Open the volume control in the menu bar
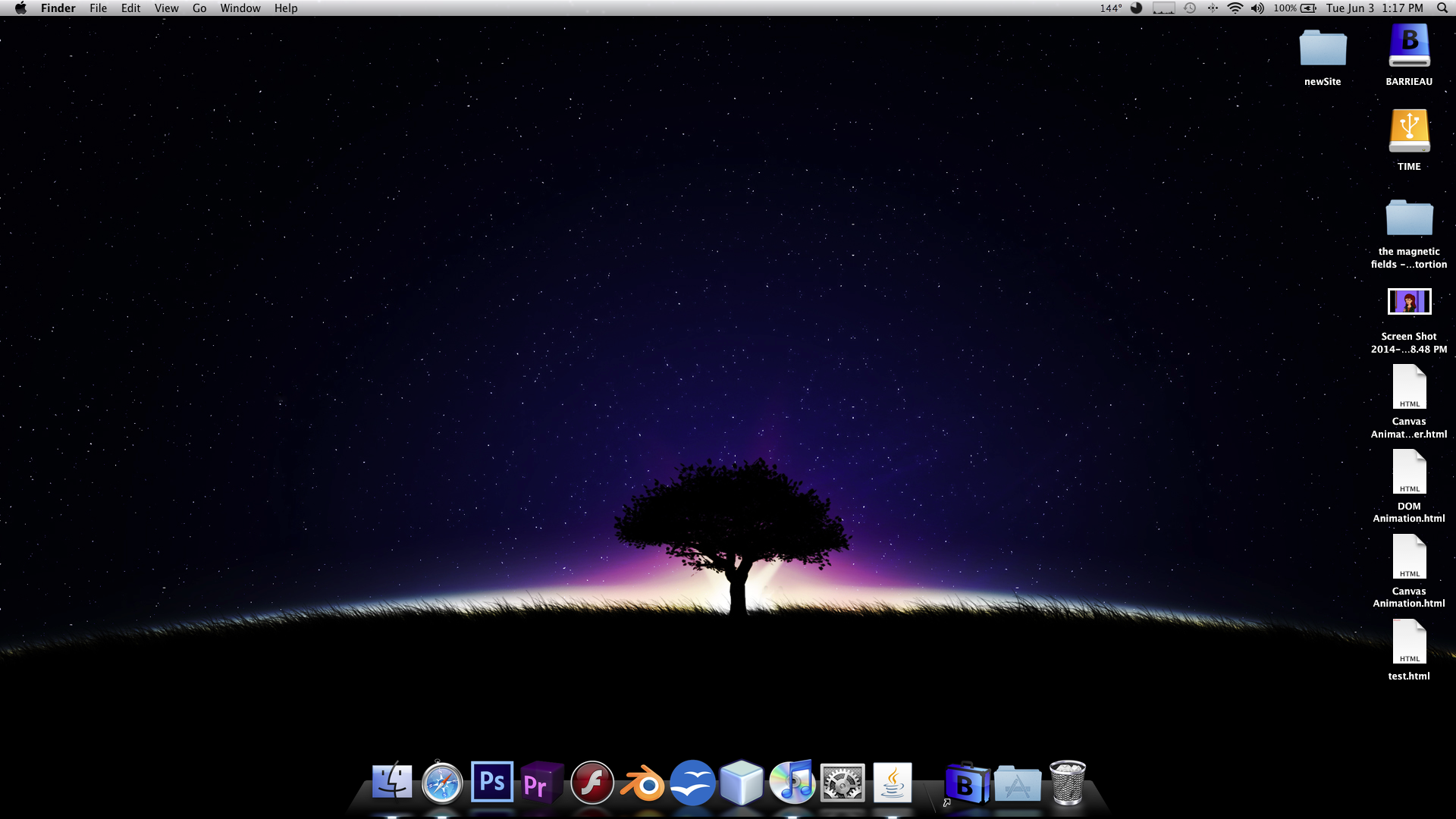Image resolution: width=1456 pixels, height=819 pixels. 1257,8
